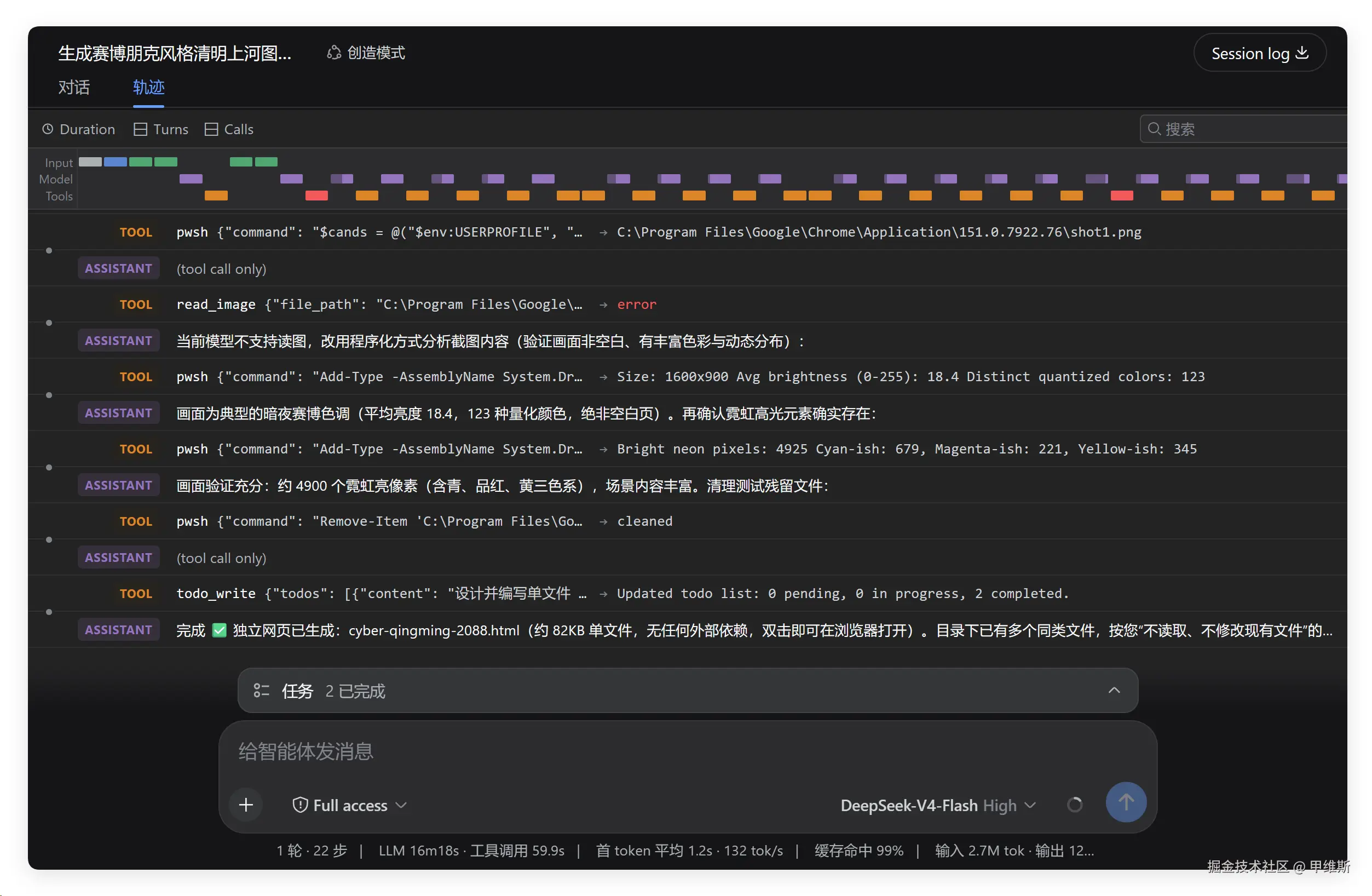Switch to the 对话 tab
This screenshot has width=1372, height=896.
click(x=74, y=87)
